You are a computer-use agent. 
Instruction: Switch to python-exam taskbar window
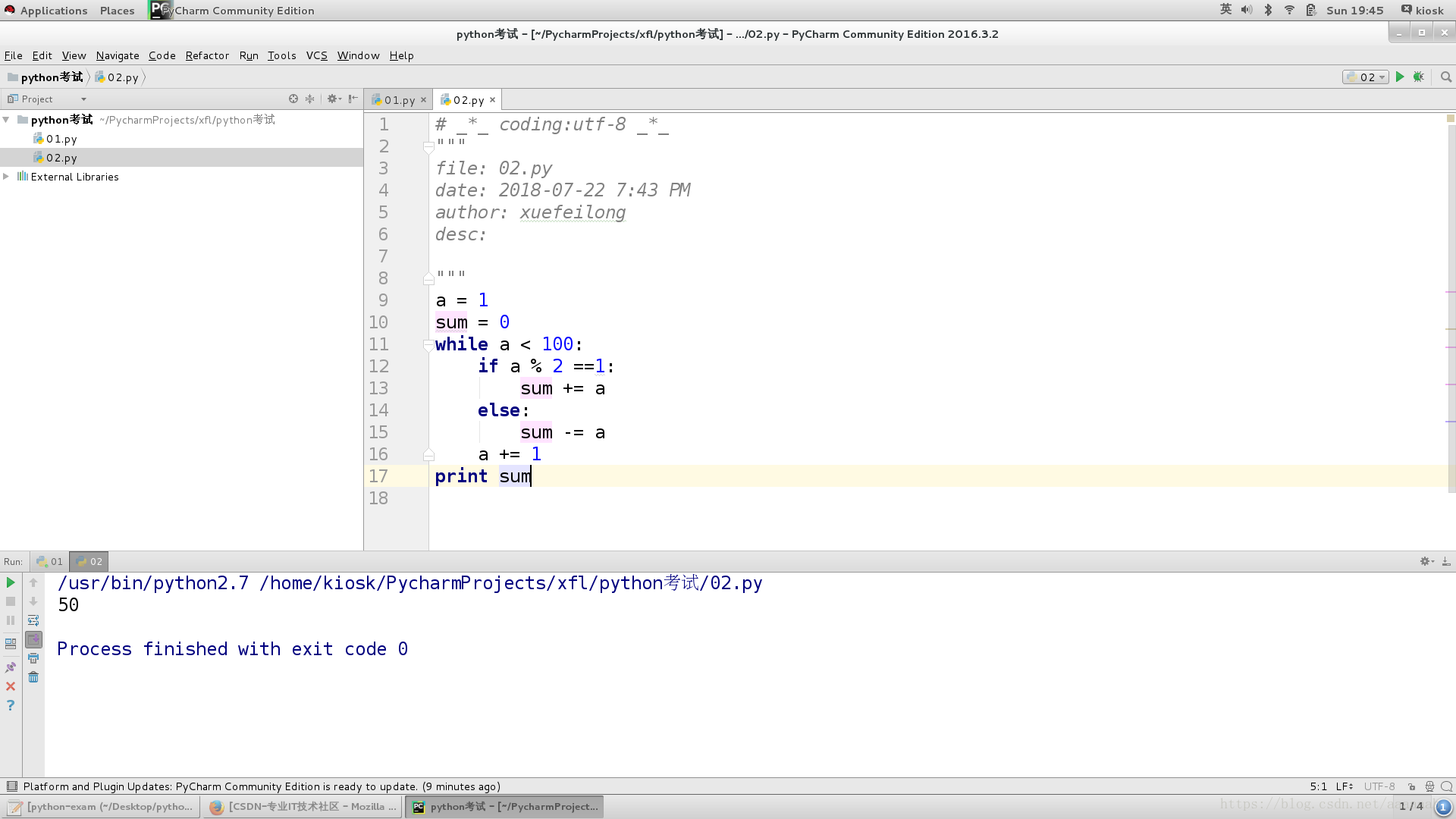coord(101,806)
